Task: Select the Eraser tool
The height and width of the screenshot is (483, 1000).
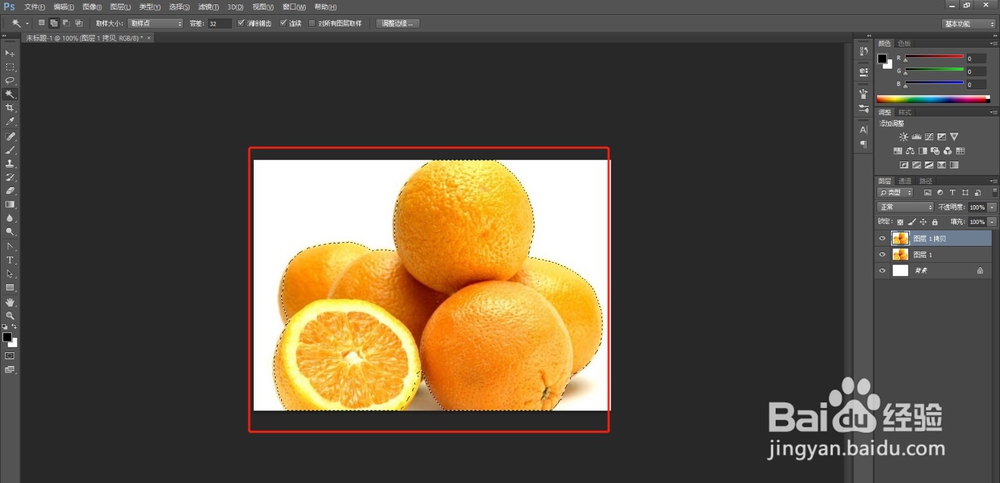Action: coord(10,191)
